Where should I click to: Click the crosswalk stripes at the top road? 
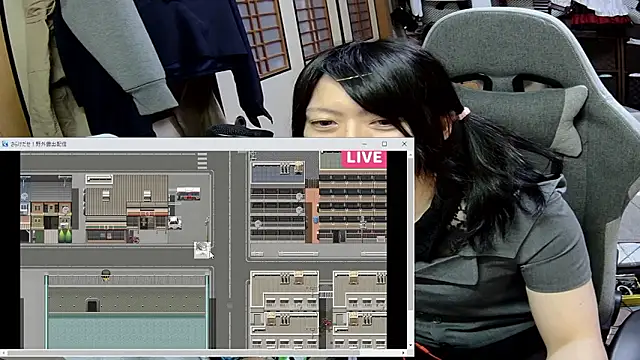(202, 160)
